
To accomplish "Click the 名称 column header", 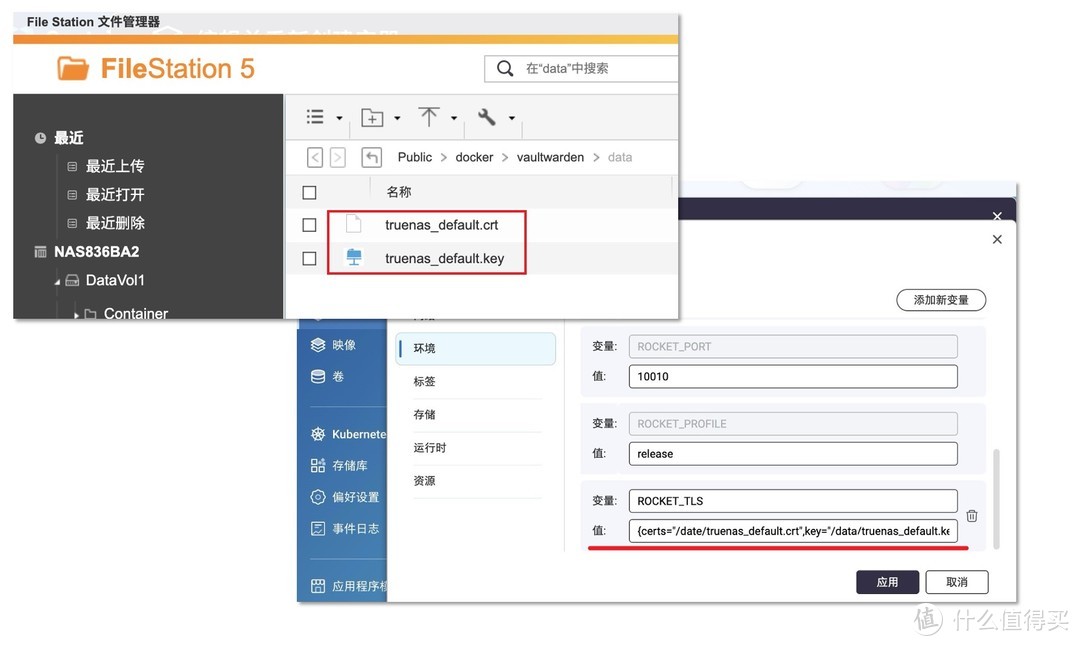I will click(398, 192).
